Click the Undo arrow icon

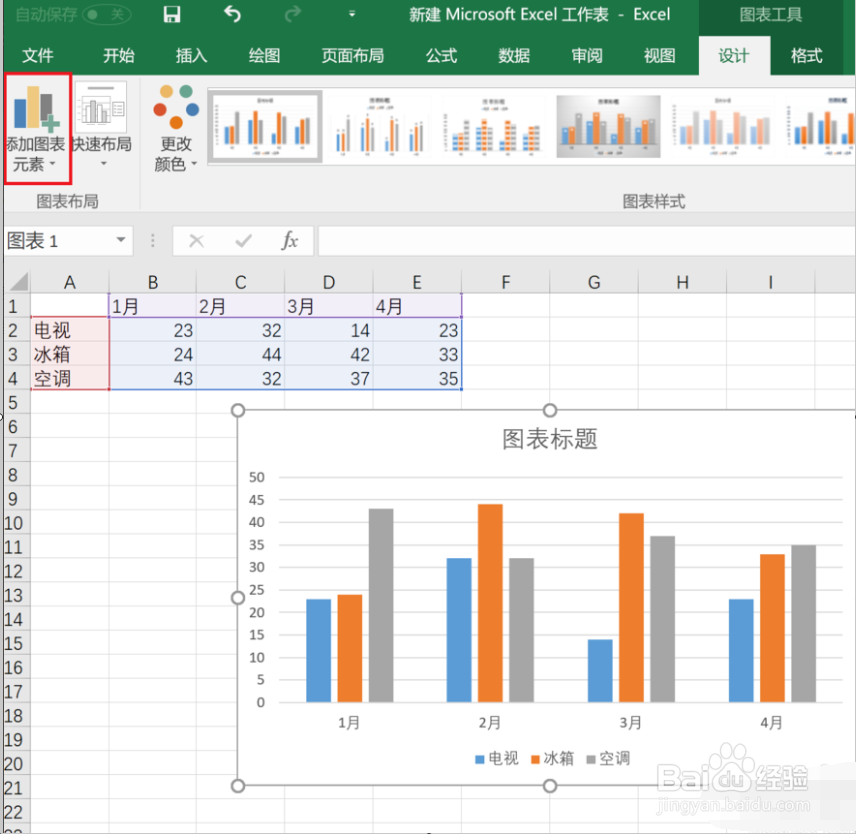[233, 14]
